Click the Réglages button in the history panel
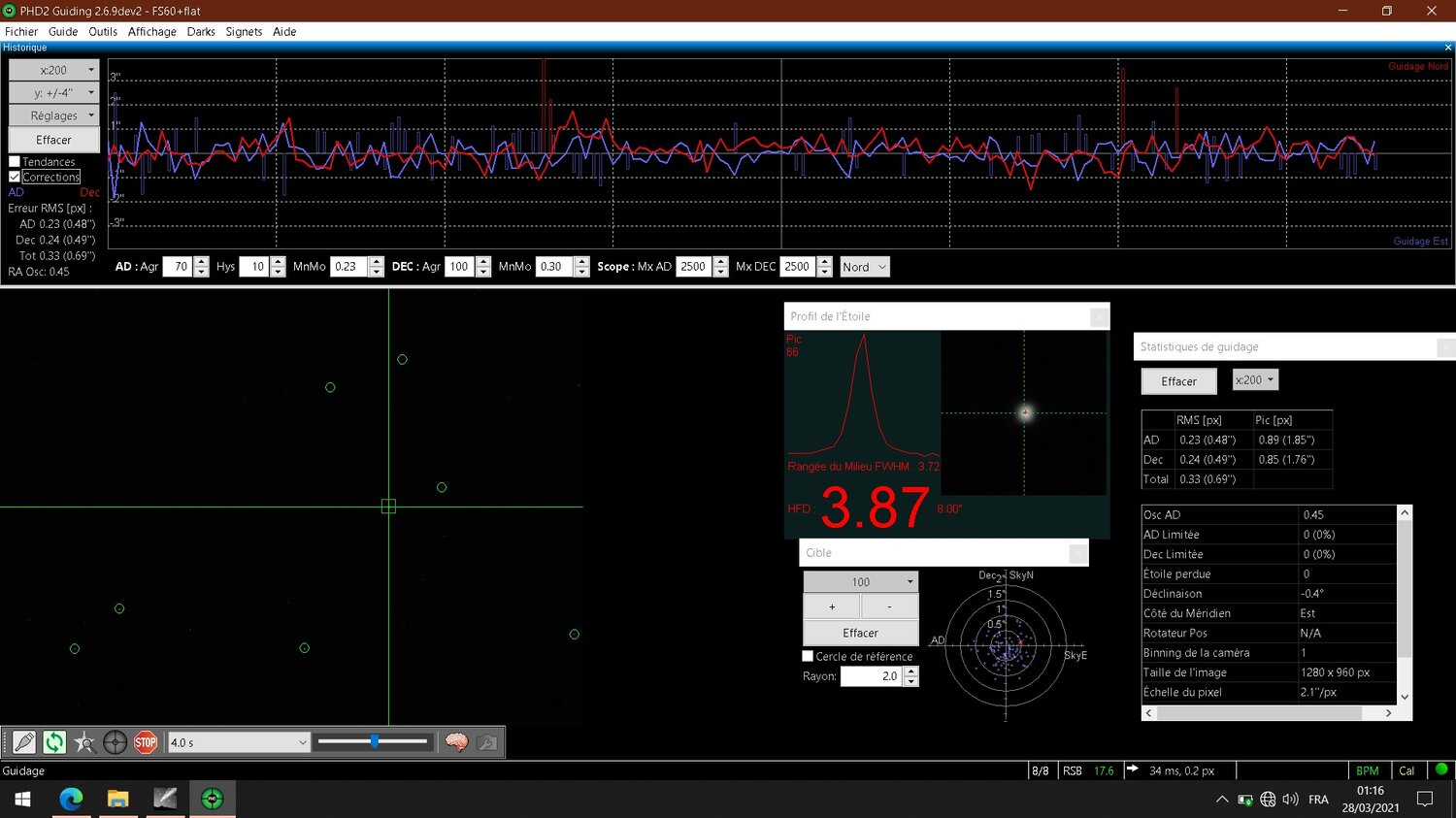Screen dimensions: 1456x818 coord(54,115)
